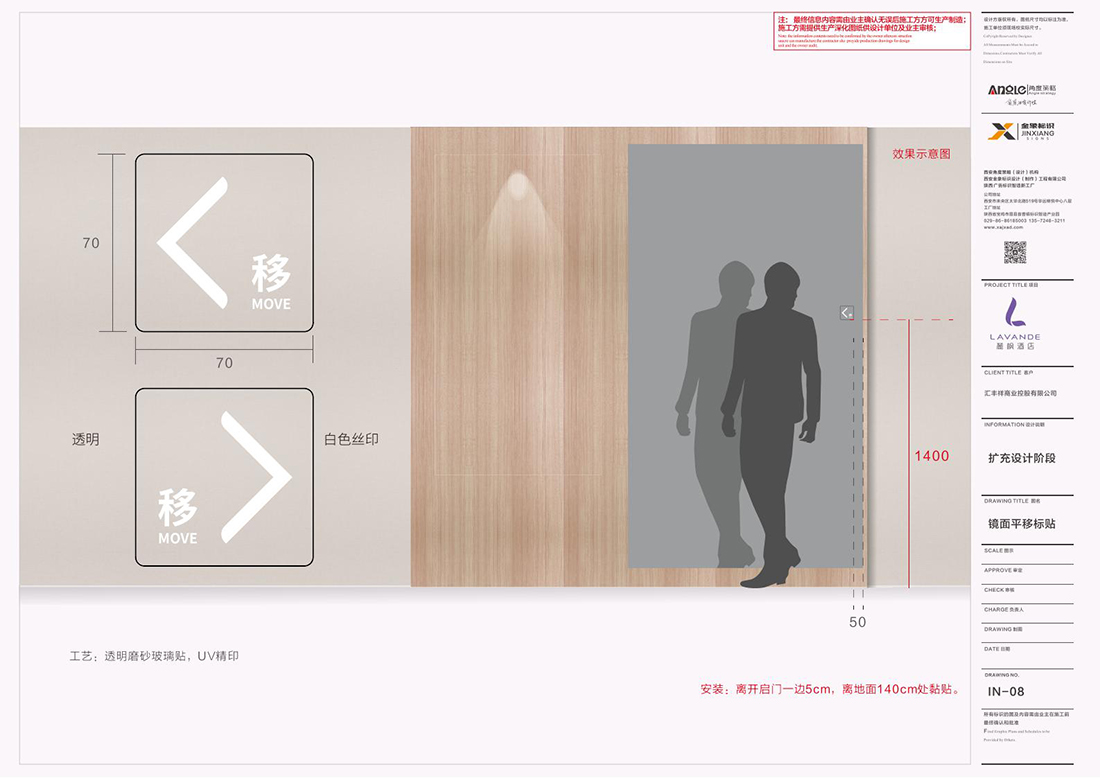Click the 50 dimension below the door
The height and width of the screenshot is (778, 1100).
[x=857, y=622]
